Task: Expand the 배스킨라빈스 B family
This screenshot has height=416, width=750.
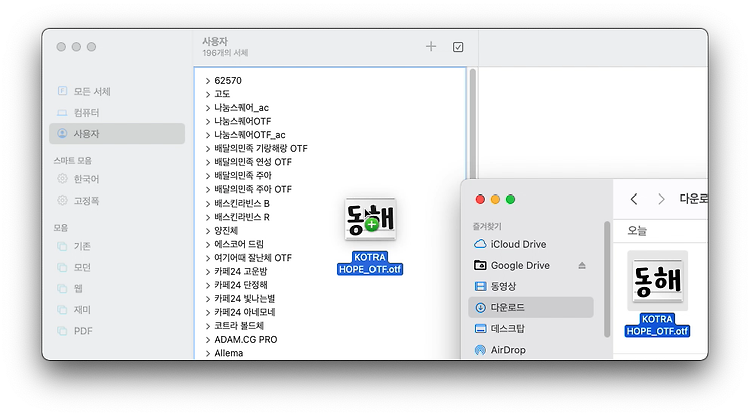Action: pyautogui.click(x=208, y=203)
